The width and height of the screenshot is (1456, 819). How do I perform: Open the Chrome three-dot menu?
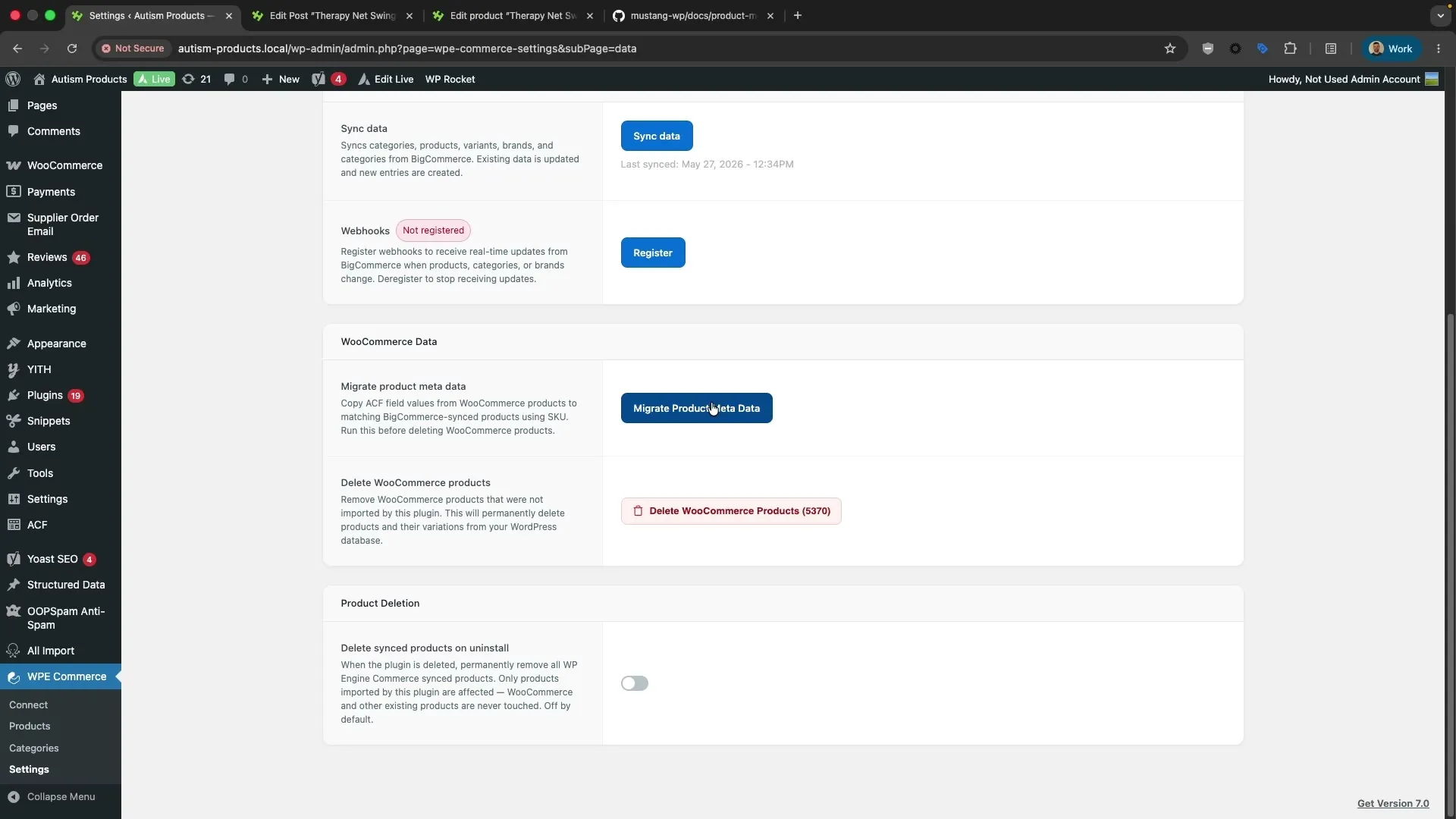pyautogui.click(x=1439, y=49)
